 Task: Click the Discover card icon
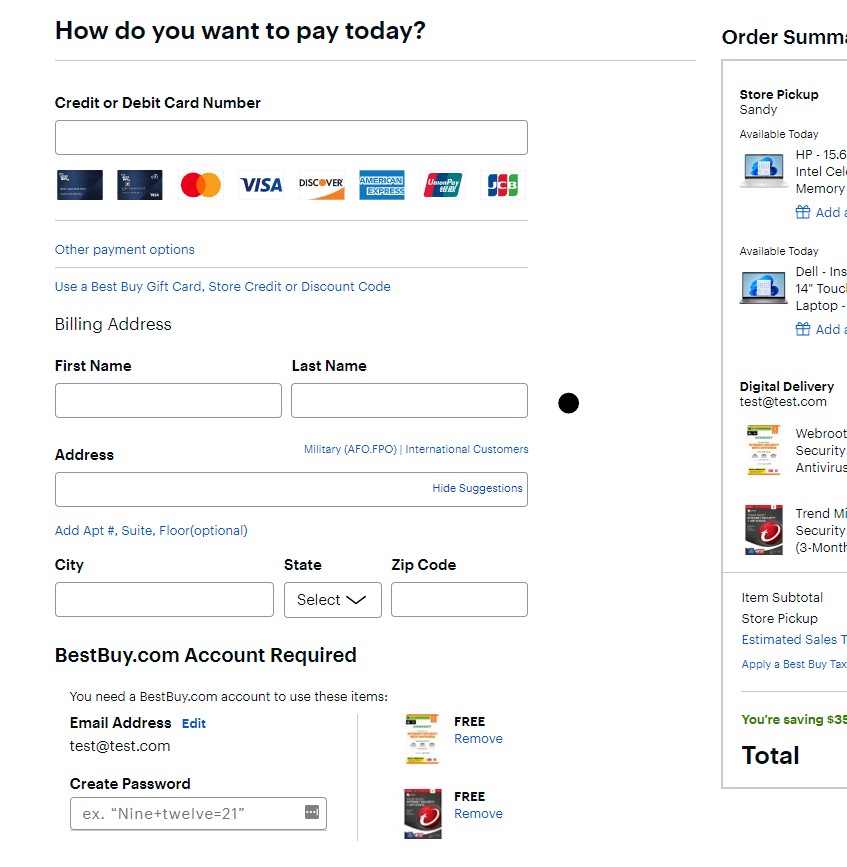coord(321,185)
